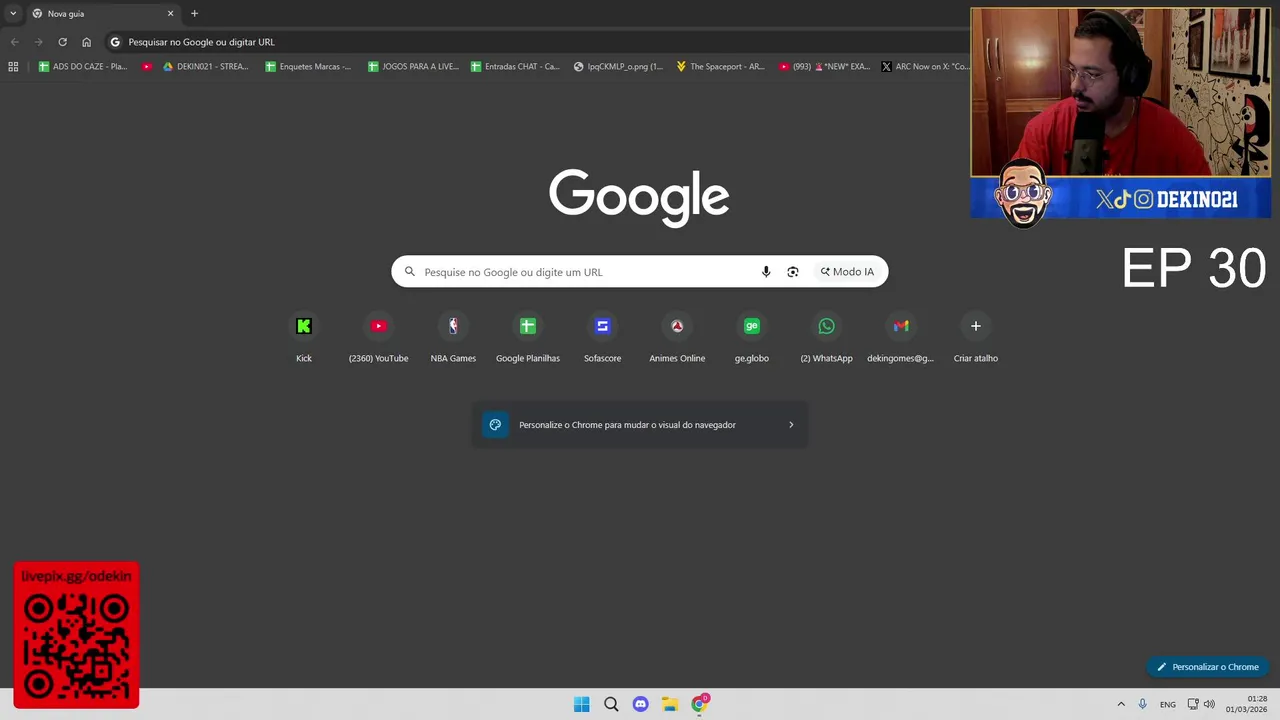
Task: Open the network status tray icon
Action: tap(1193, 704)
